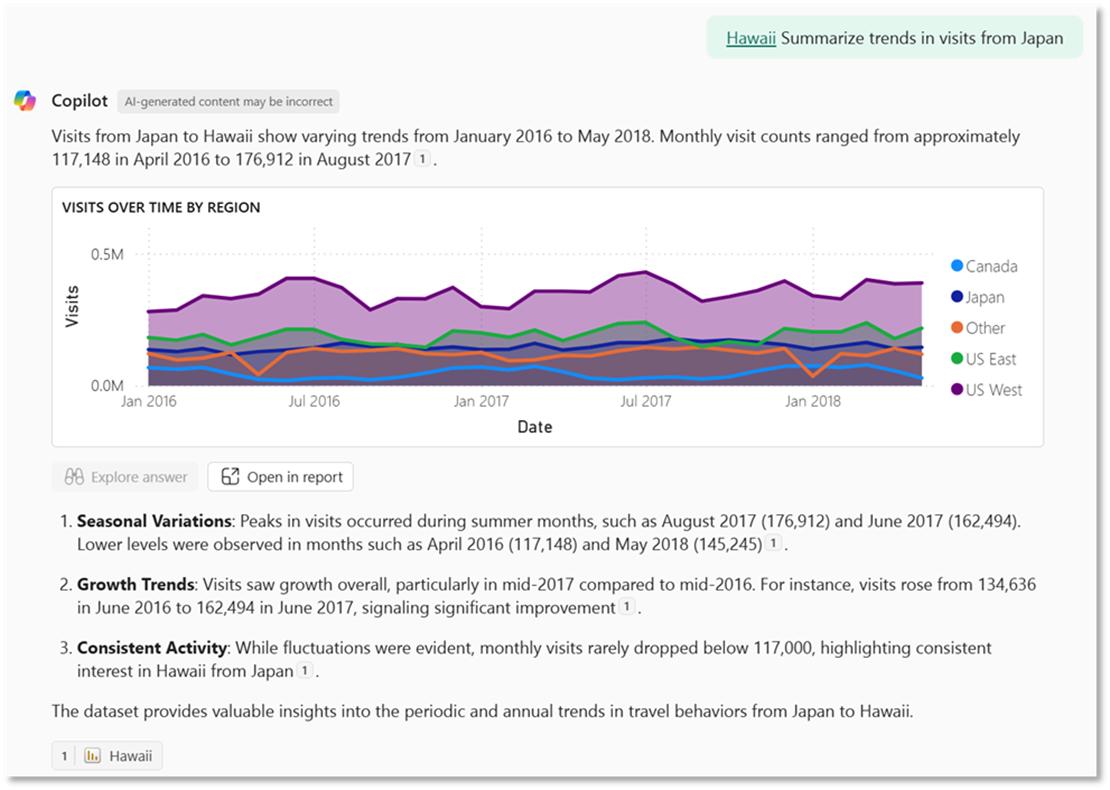Click the prompt text "Summarize trends in visits from Japan"
Screen dimensions: 1110x790
point(922,38)
